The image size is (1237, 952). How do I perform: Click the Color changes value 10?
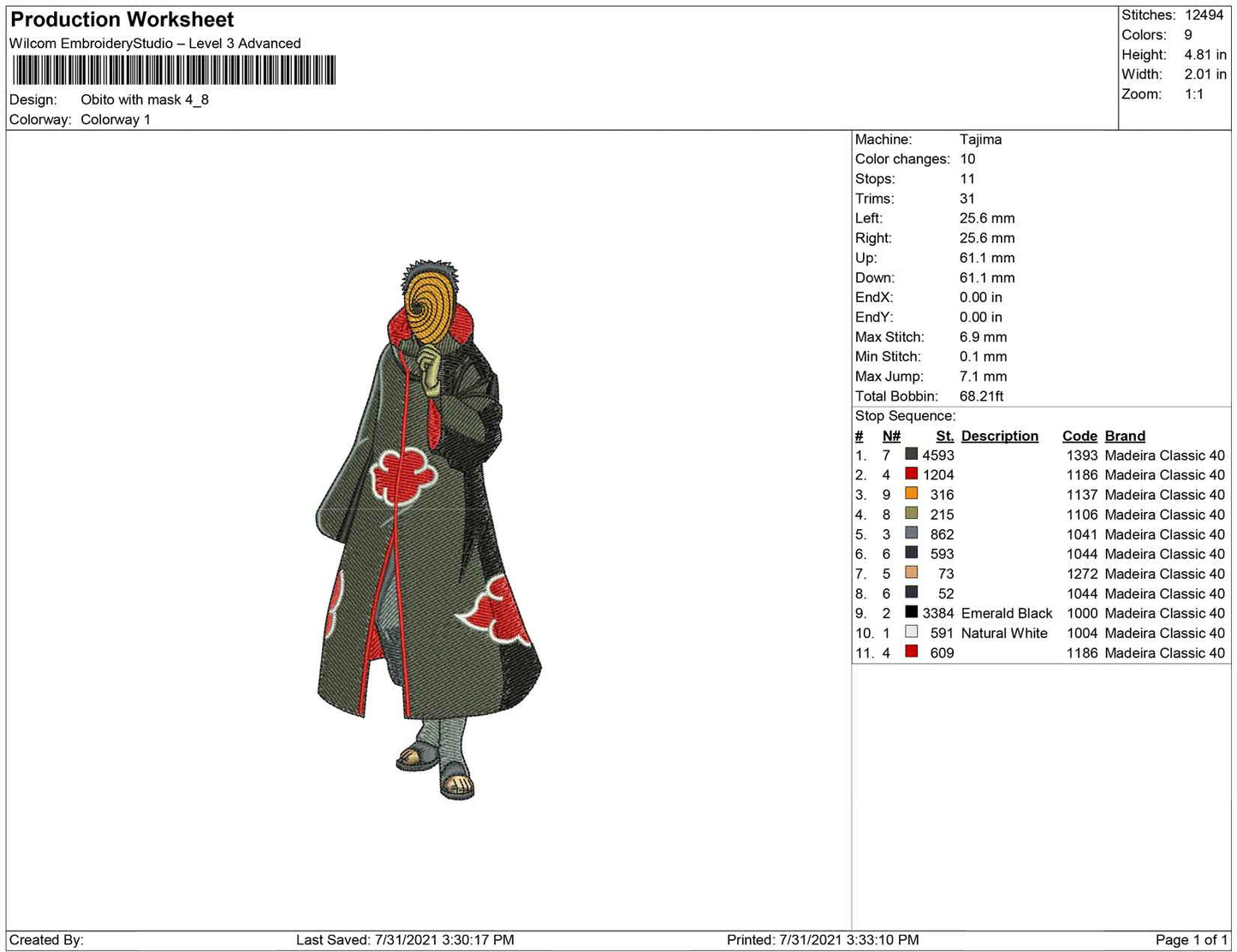point(967,159)
